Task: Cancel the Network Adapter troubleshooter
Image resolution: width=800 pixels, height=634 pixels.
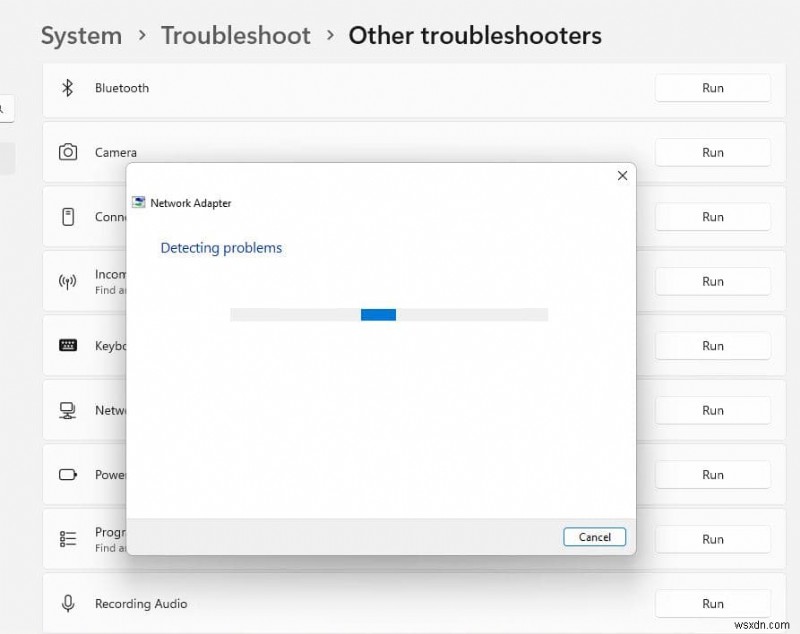Action: click(x=594, y=537)
